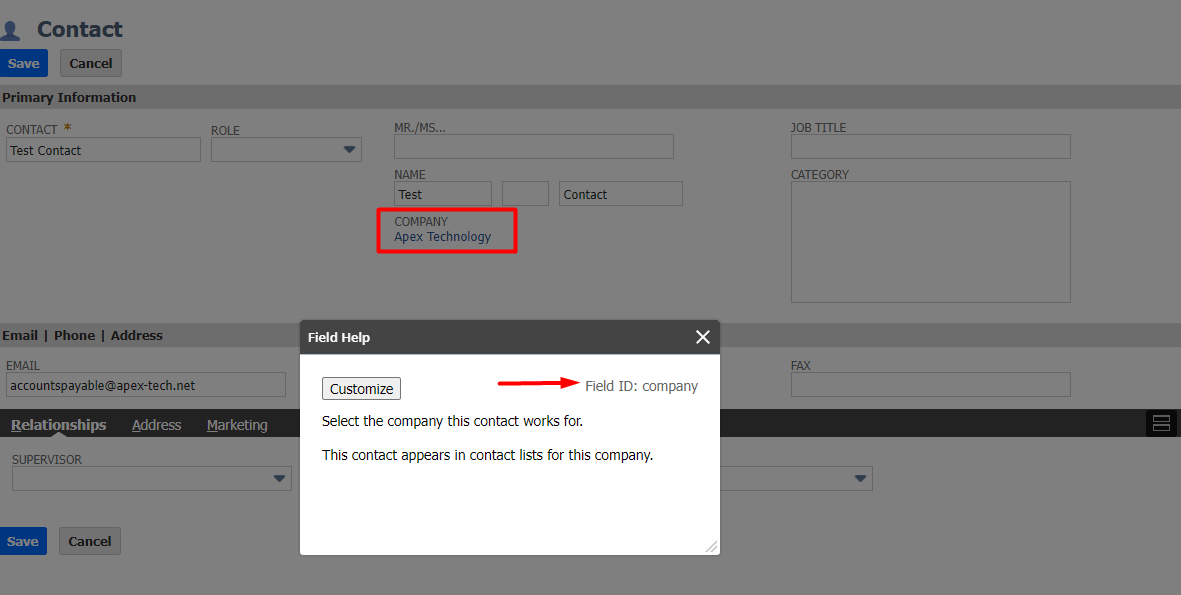Open the dropdown right of Field Help

coord(859,479)
